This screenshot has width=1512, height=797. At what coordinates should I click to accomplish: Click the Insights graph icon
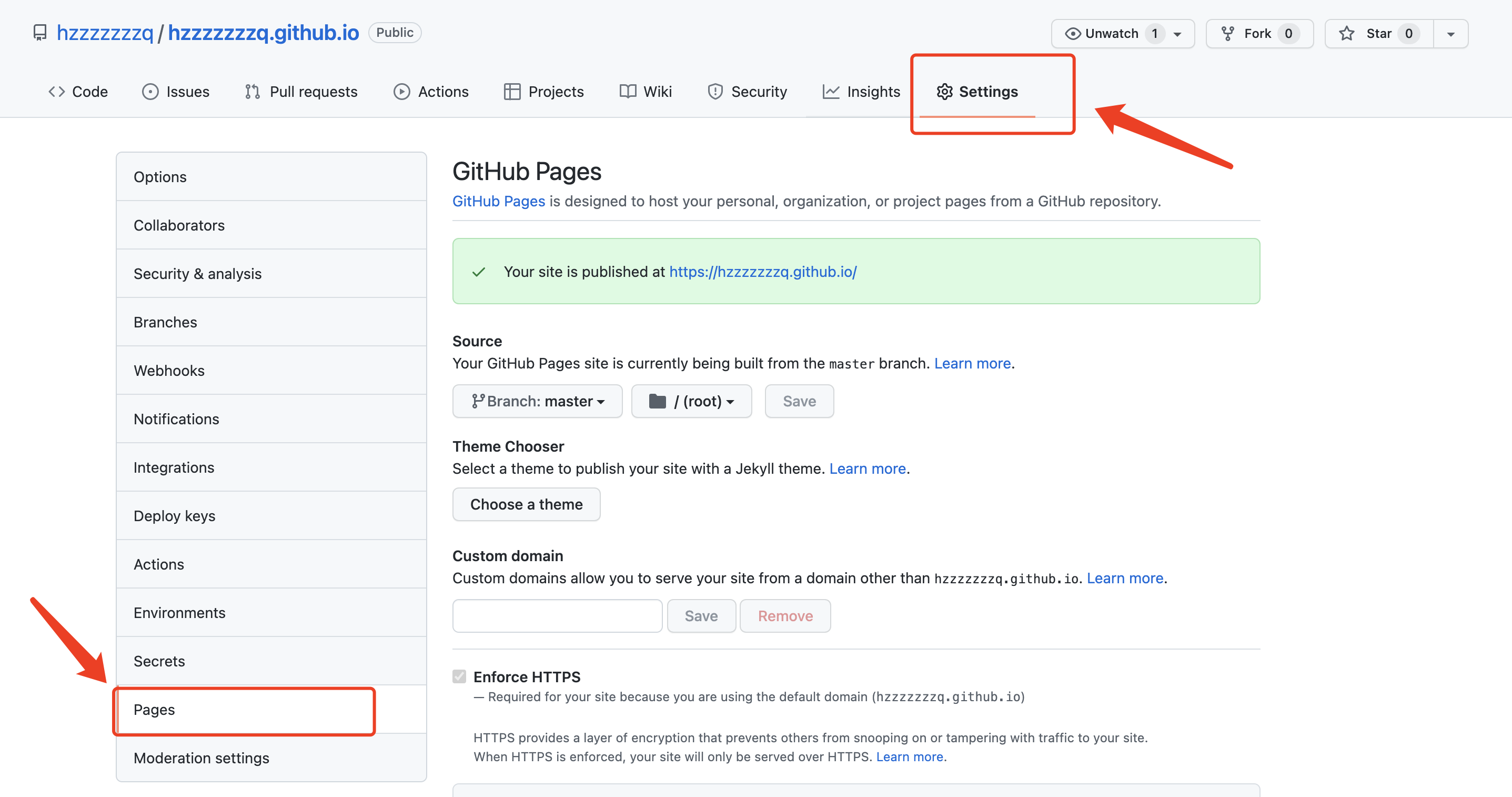click(831, 92)
